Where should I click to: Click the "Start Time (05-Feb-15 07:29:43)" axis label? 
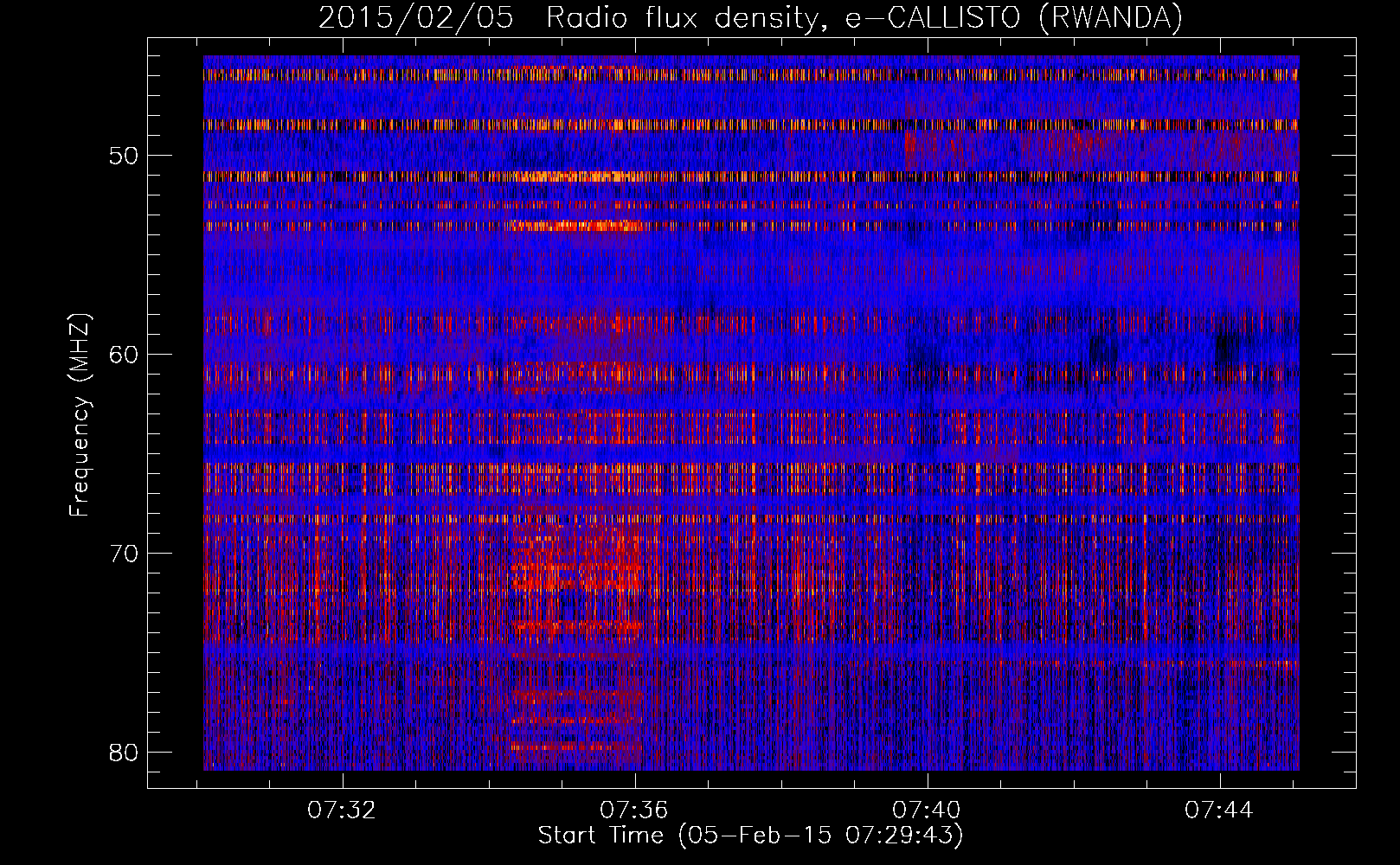(x=750, y=836)
